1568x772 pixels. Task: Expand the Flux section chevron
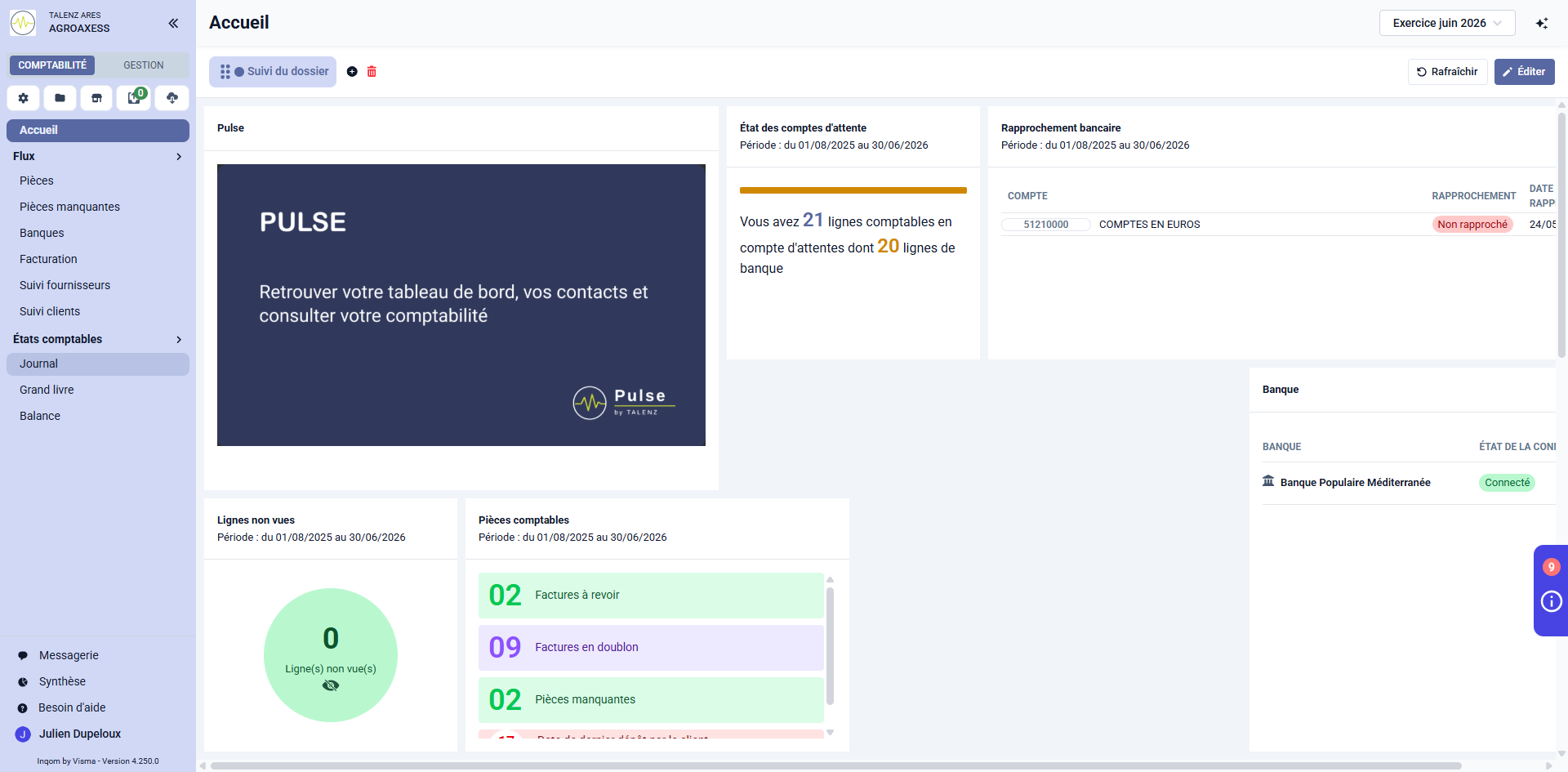point(179,156)
